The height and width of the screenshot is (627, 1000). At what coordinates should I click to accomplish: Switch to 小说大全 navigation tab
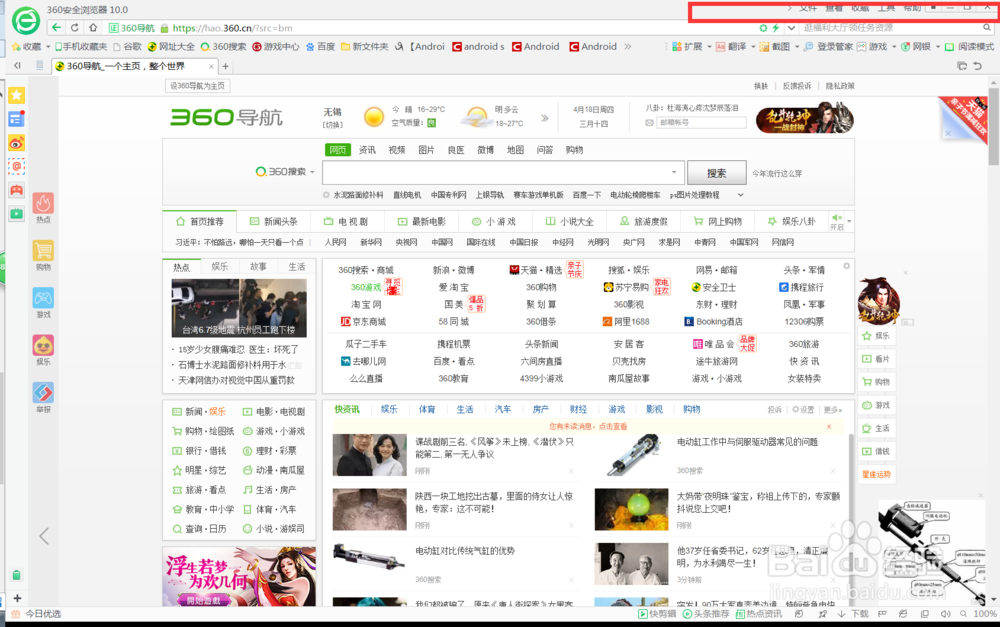pyautogui.click(x=570, y=221)
